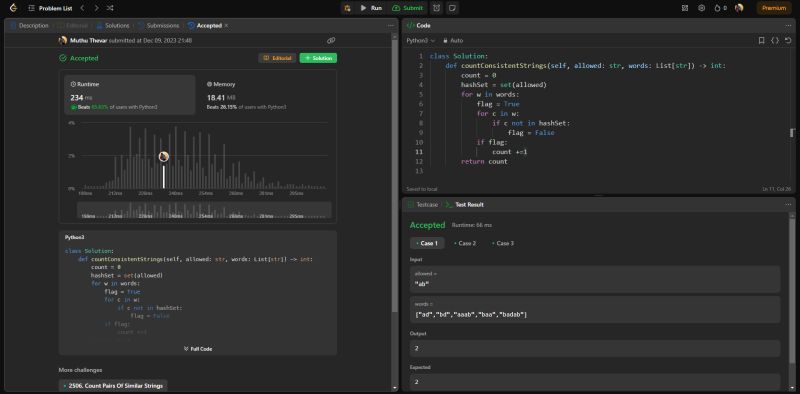
Task: Go to the previous problem arrow
Action: pos(83,8)
